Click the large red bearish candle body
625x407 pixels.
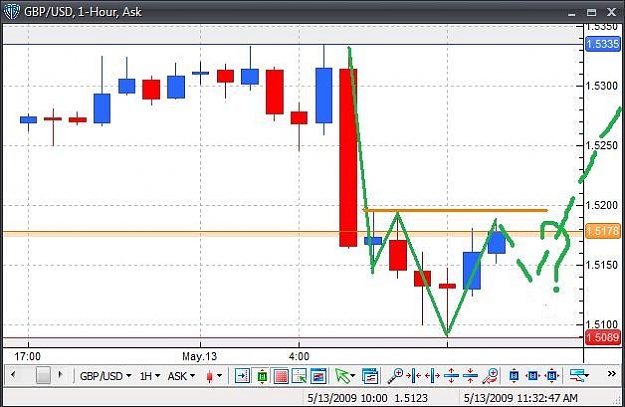point(348,157)
